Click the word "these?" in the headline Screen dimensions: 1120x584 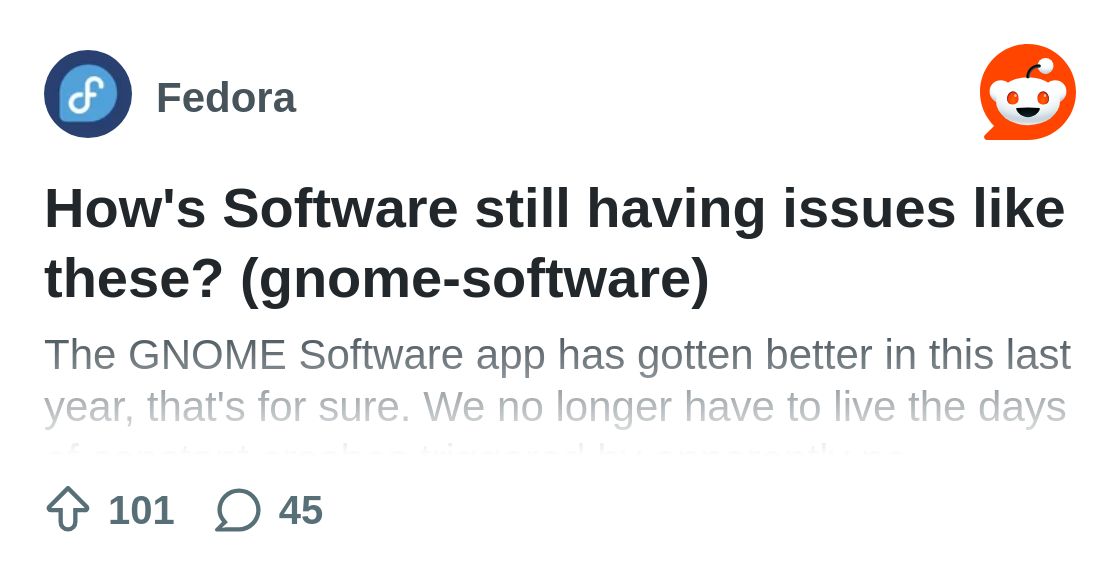[x=134, y=280]
